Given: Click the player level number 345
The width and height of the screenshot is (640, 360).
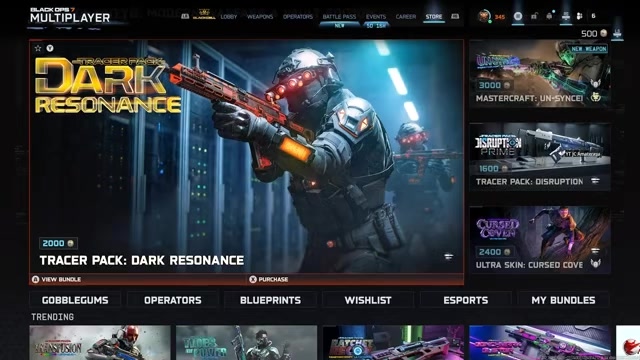Looking at the screenshot, I should [500, 17].
